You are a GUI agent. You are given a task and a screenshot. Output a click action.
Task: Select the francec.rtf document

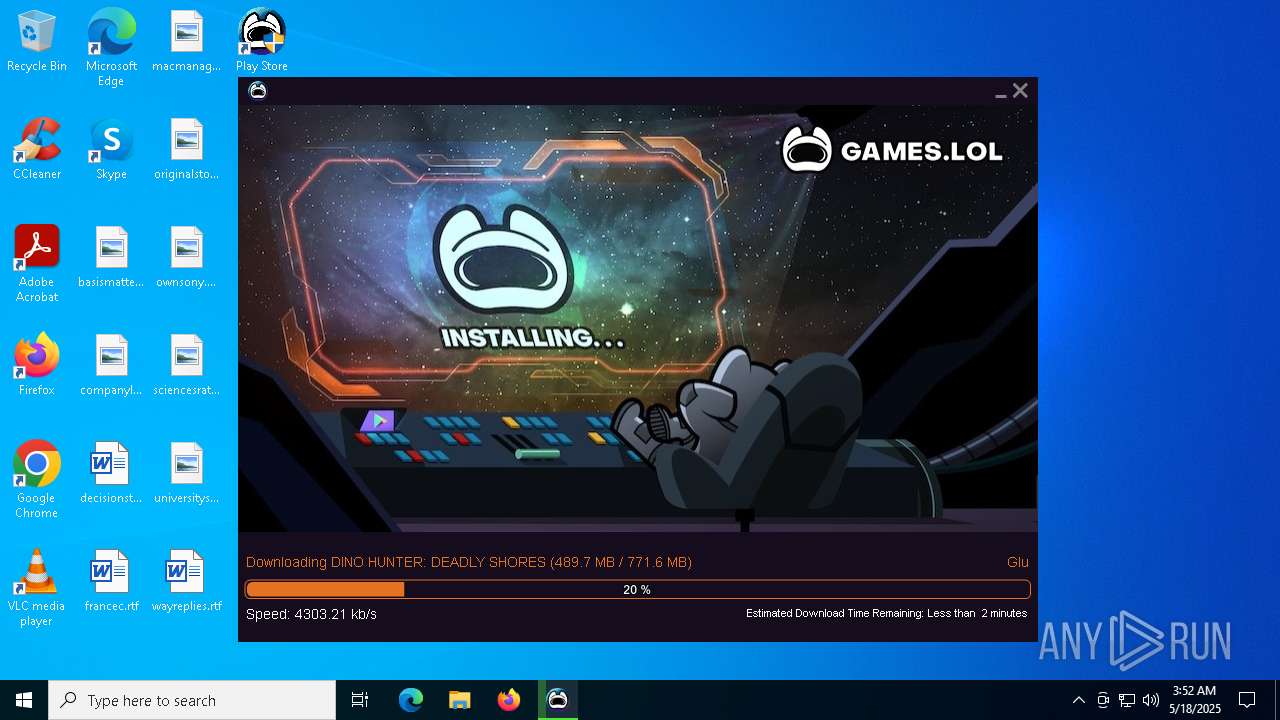click(111, 582)
